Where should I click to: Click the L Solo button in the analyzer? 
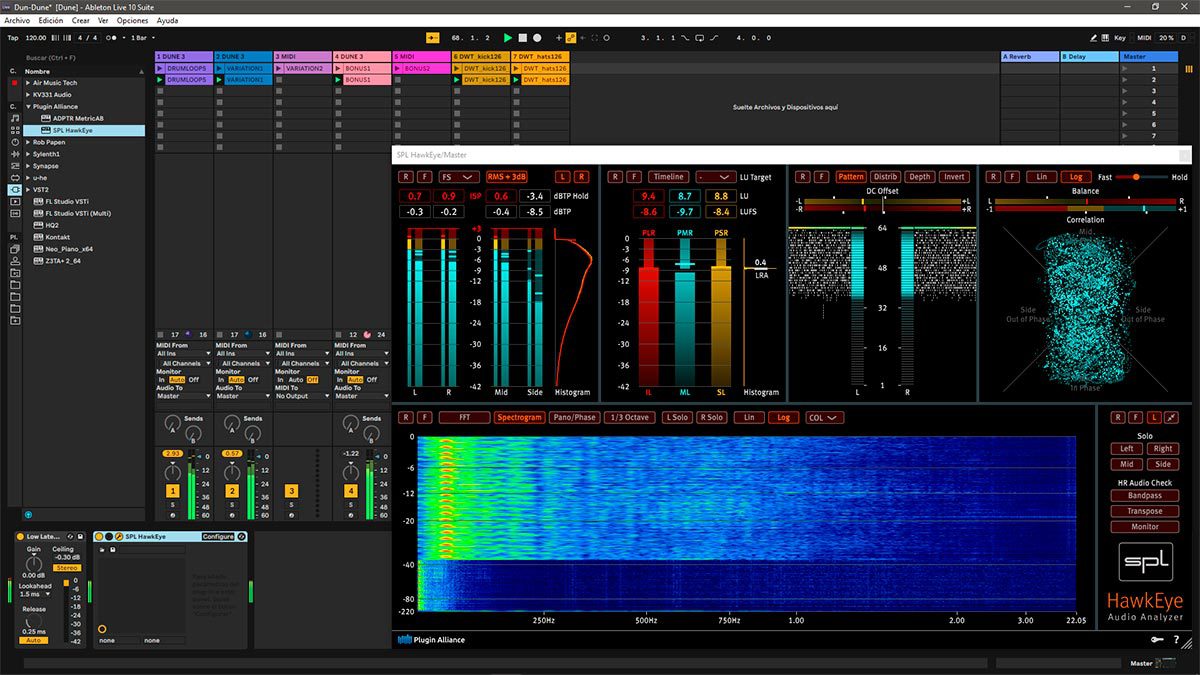677,417
